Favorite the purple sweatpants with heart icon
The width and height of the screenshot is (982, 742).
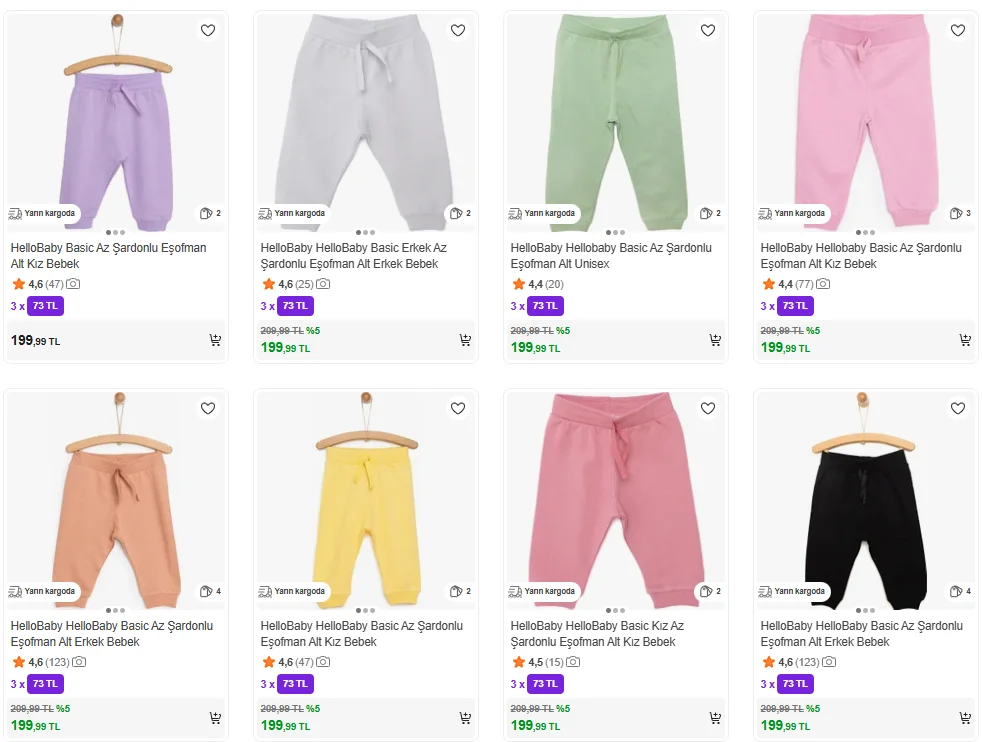(208, 30)
